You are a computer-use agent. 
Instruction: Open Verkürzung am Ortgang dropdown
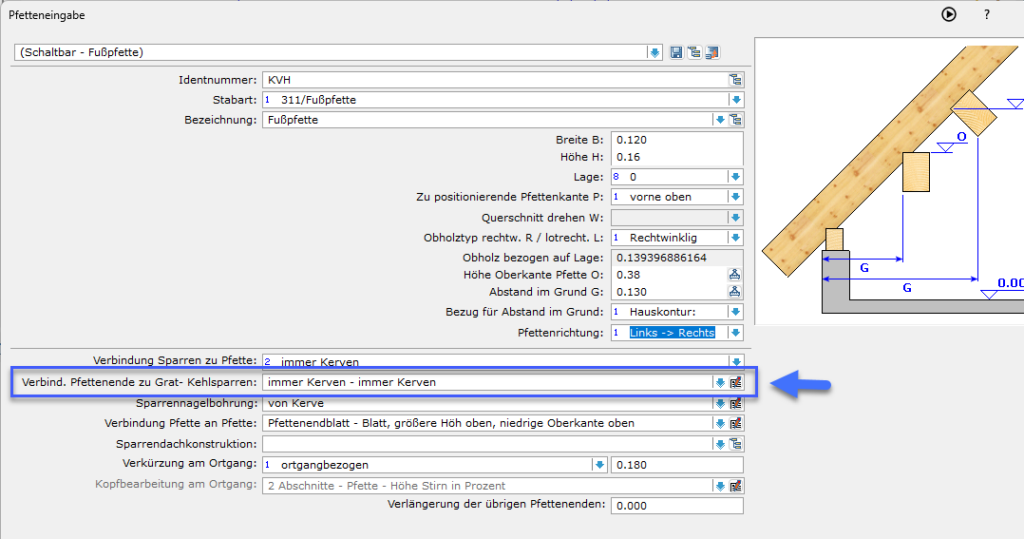coord(599,465)
